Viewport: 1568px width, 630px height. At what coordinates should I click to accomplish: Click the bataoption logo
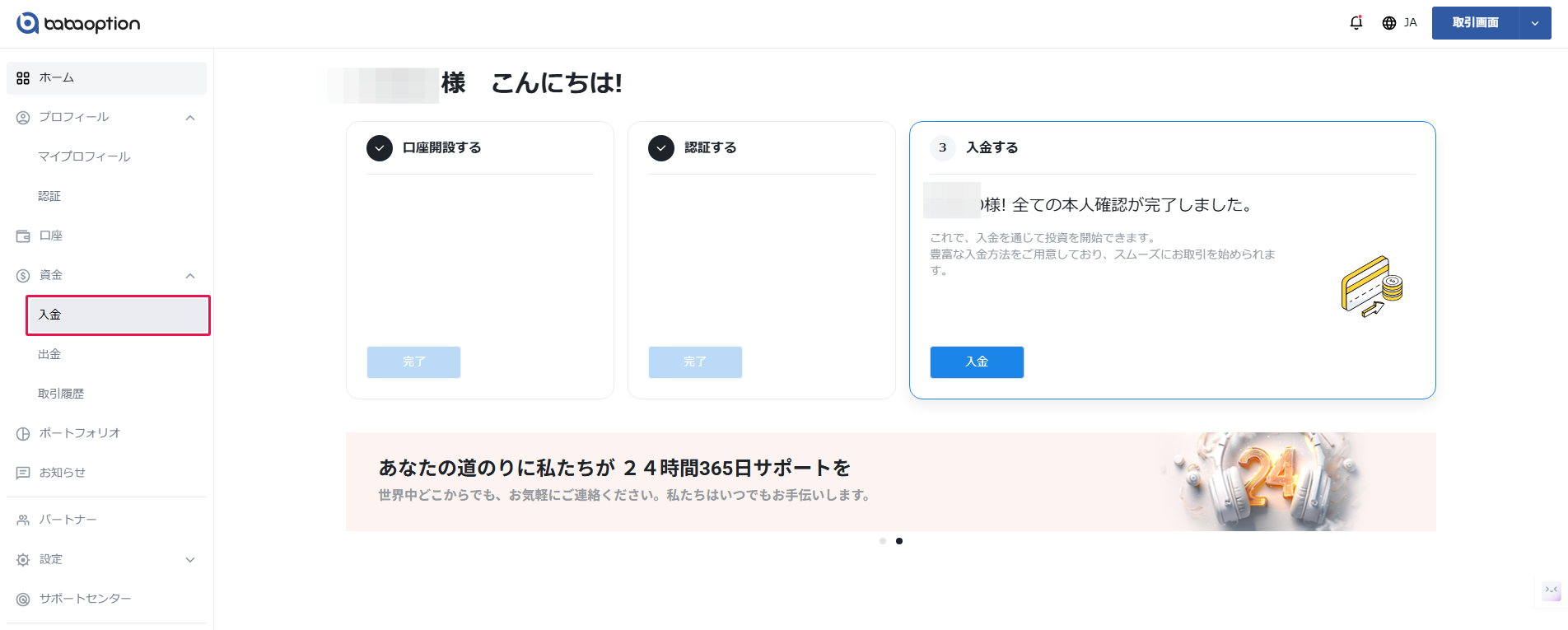pos(78,23)
